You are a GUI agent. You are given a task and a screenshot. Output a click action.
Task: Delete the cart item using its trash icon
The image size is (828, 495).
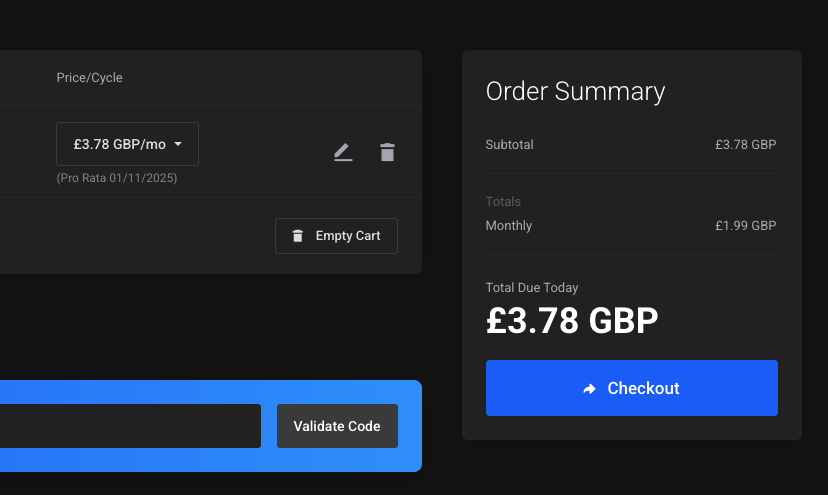click(x=388, y=152)
